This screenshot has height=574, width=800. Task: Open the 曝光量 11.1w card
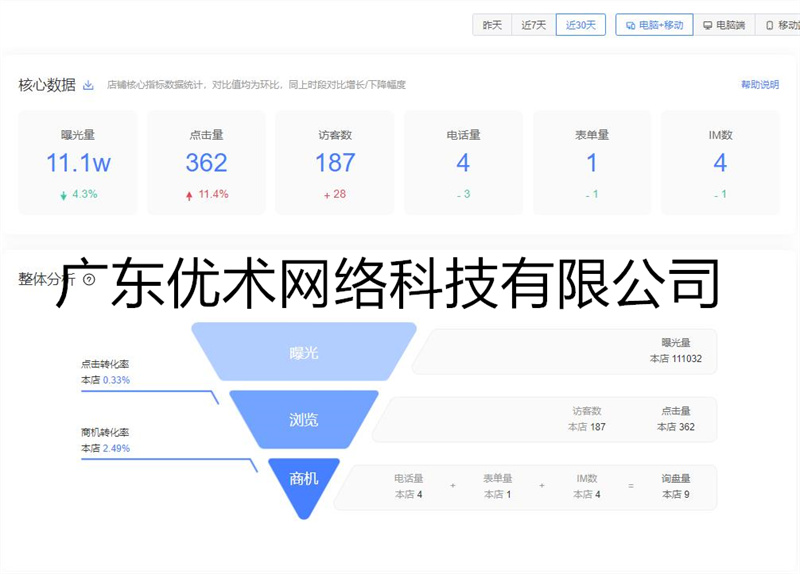(78, 162)
